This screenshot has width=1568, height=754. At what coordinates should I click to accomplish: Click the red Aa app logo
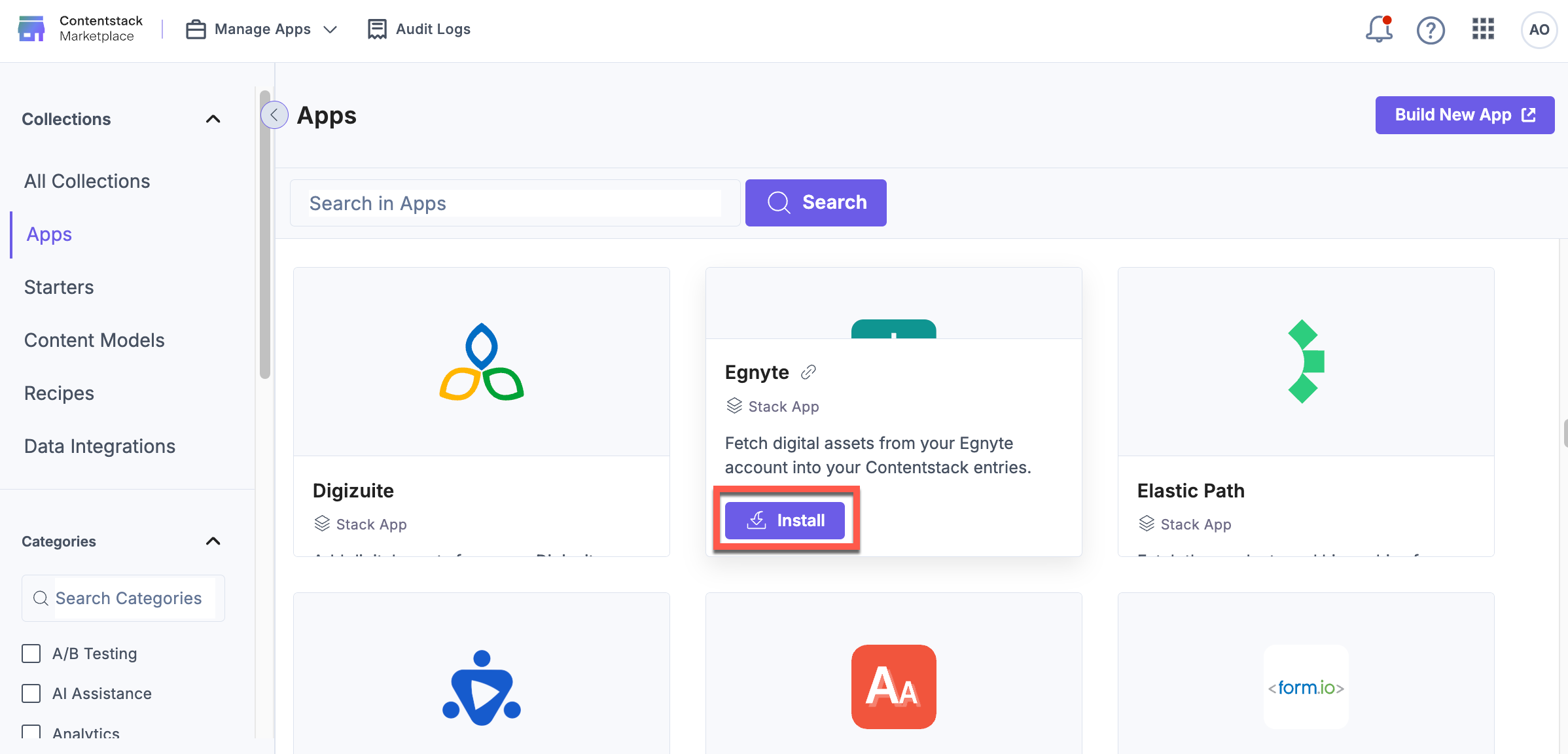[893, 687]
